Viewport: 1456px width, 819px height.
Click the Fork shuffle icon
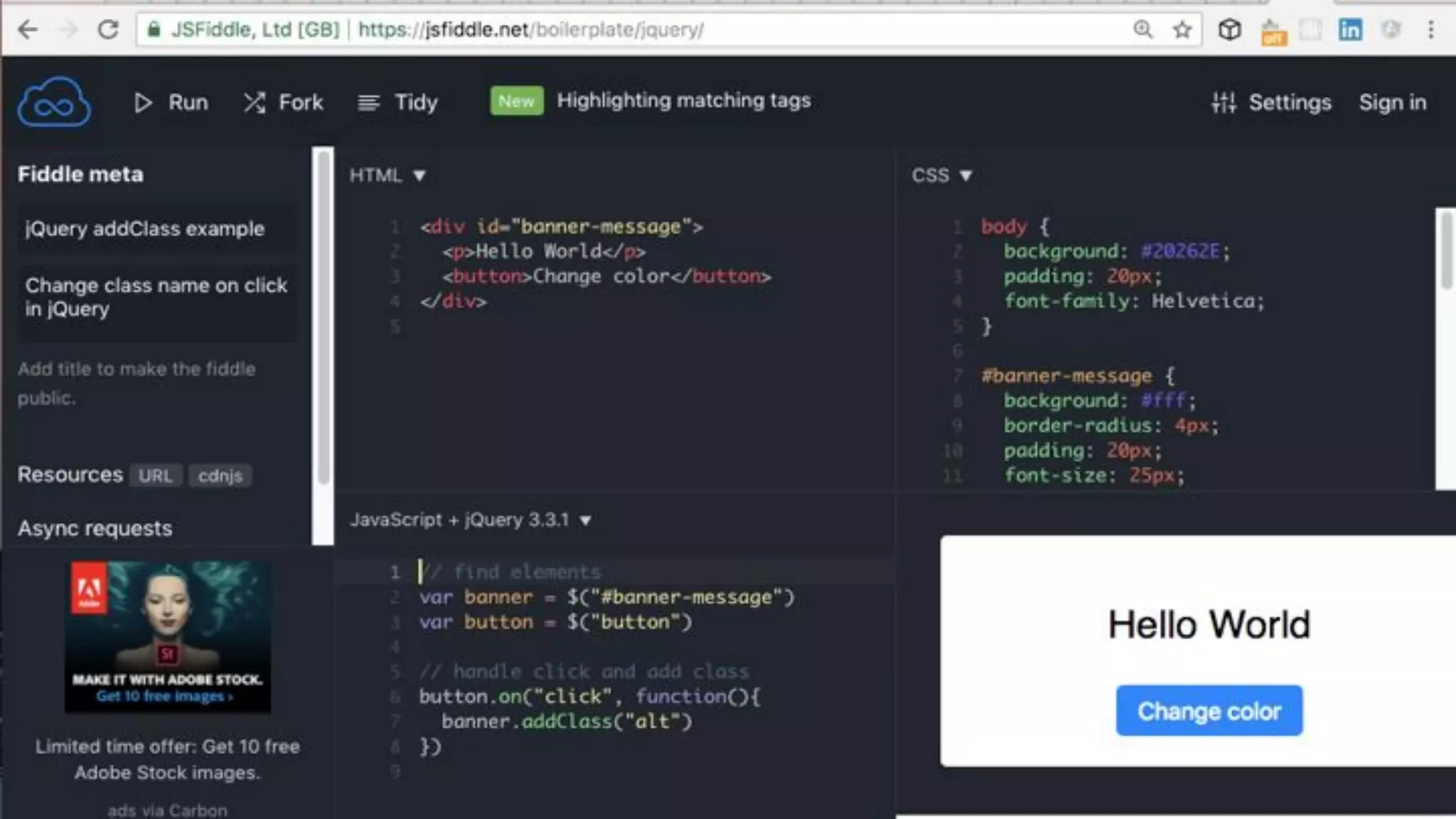click(254, 103)
